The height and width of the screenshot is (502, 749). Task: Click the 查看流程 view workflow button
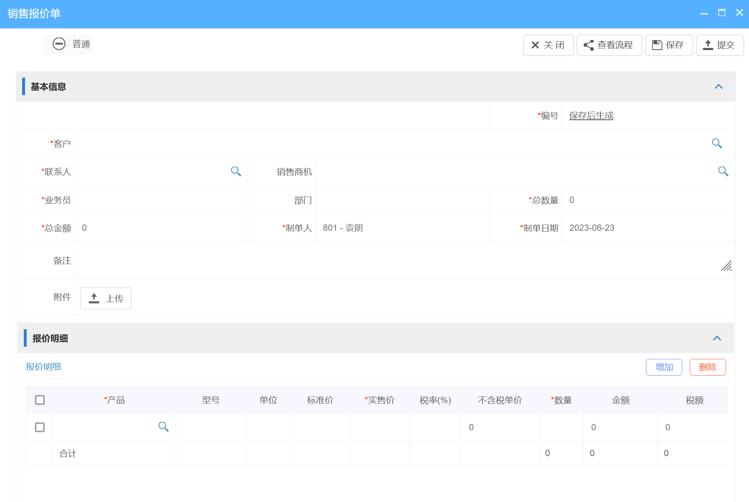609,45
